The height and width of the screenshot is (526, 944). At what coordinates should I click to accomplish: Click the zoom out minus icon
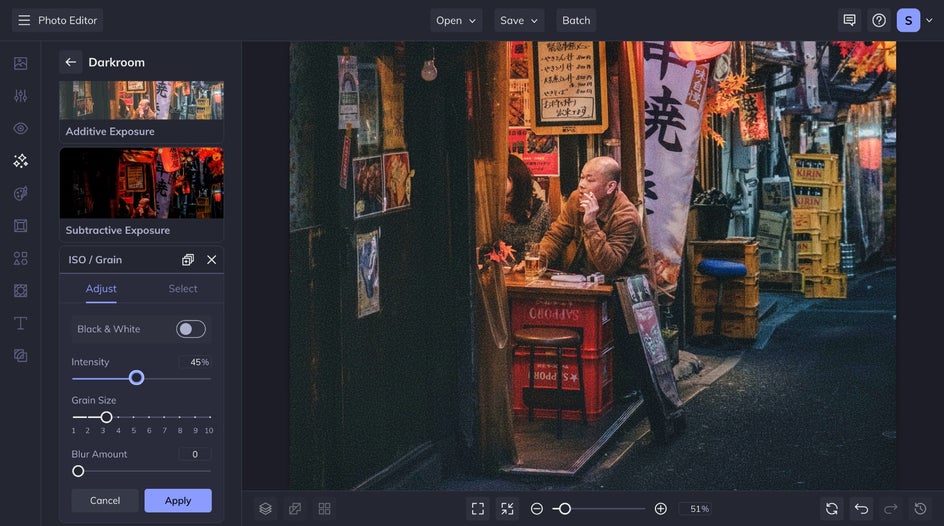[x=537, y=509]
